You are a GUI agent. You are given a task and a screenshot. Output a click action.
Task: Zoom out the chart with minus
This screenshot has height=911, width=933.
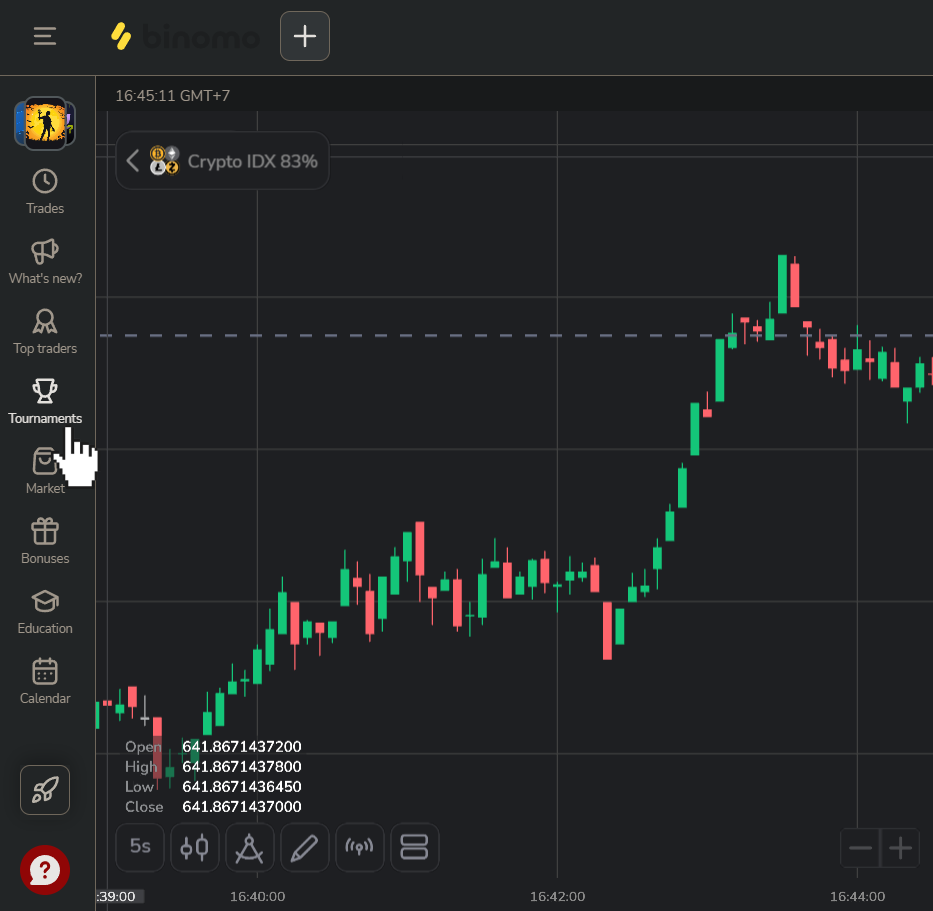click(860, 849)
